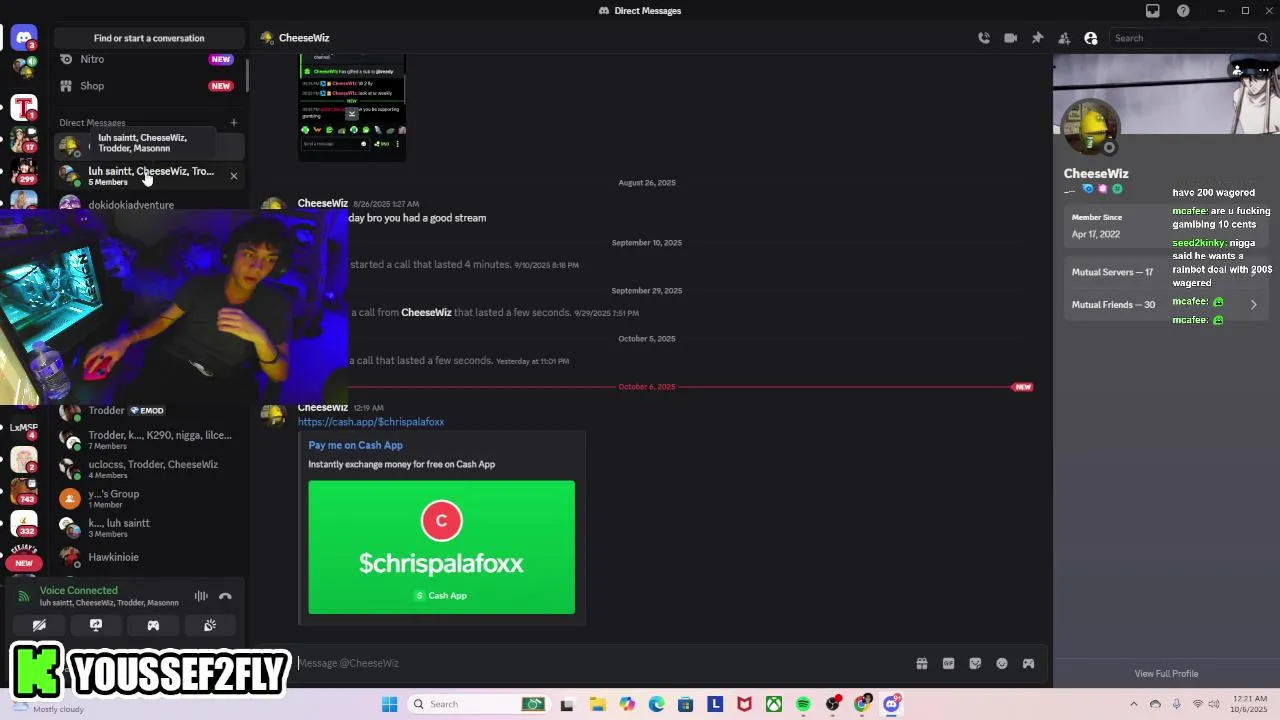
Task: Open the screenshot image thumbnail in chat
Action: [x=352, y=107]
